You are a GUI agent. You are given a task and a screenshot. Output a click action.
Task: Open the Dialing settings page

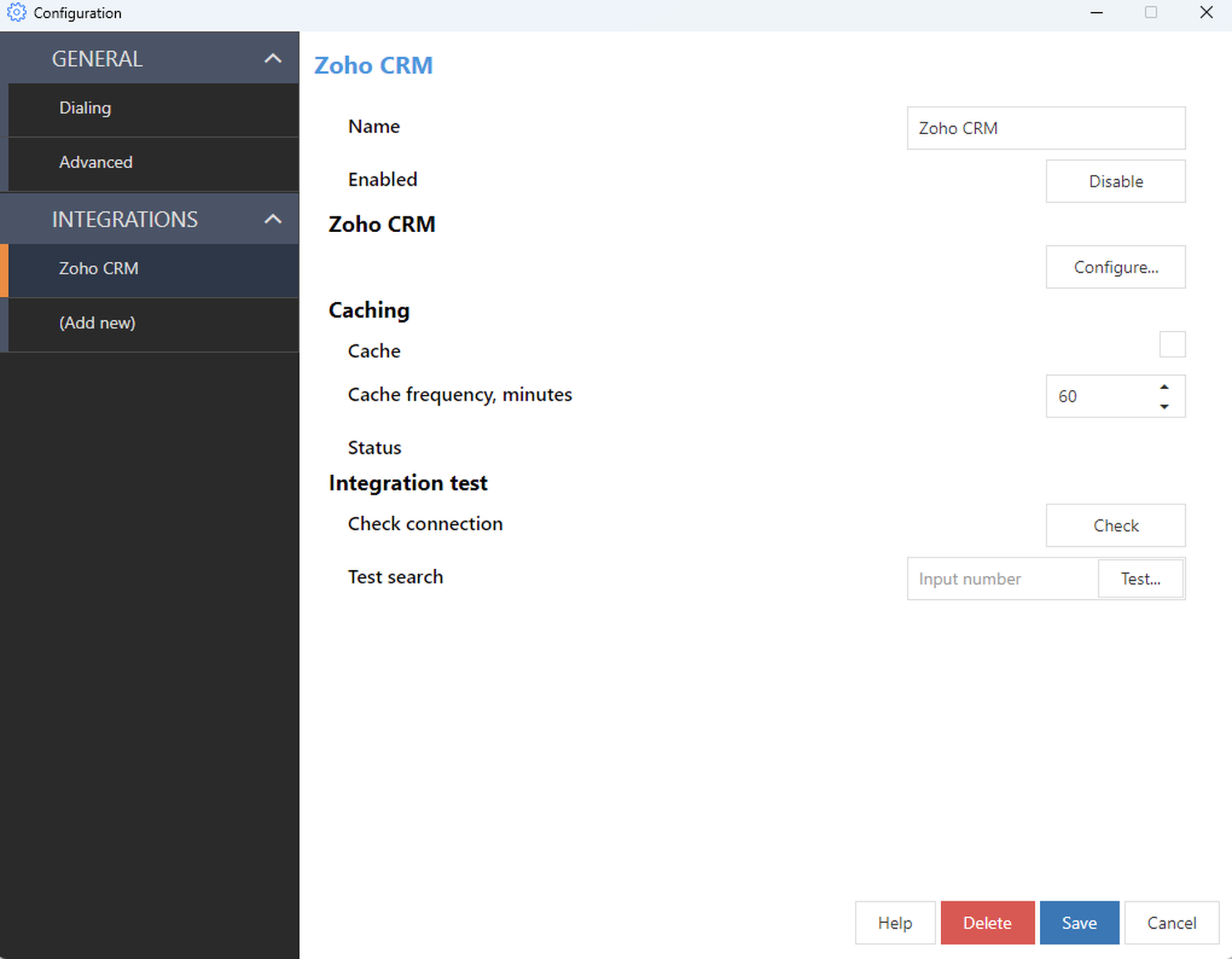pos(85,108)
